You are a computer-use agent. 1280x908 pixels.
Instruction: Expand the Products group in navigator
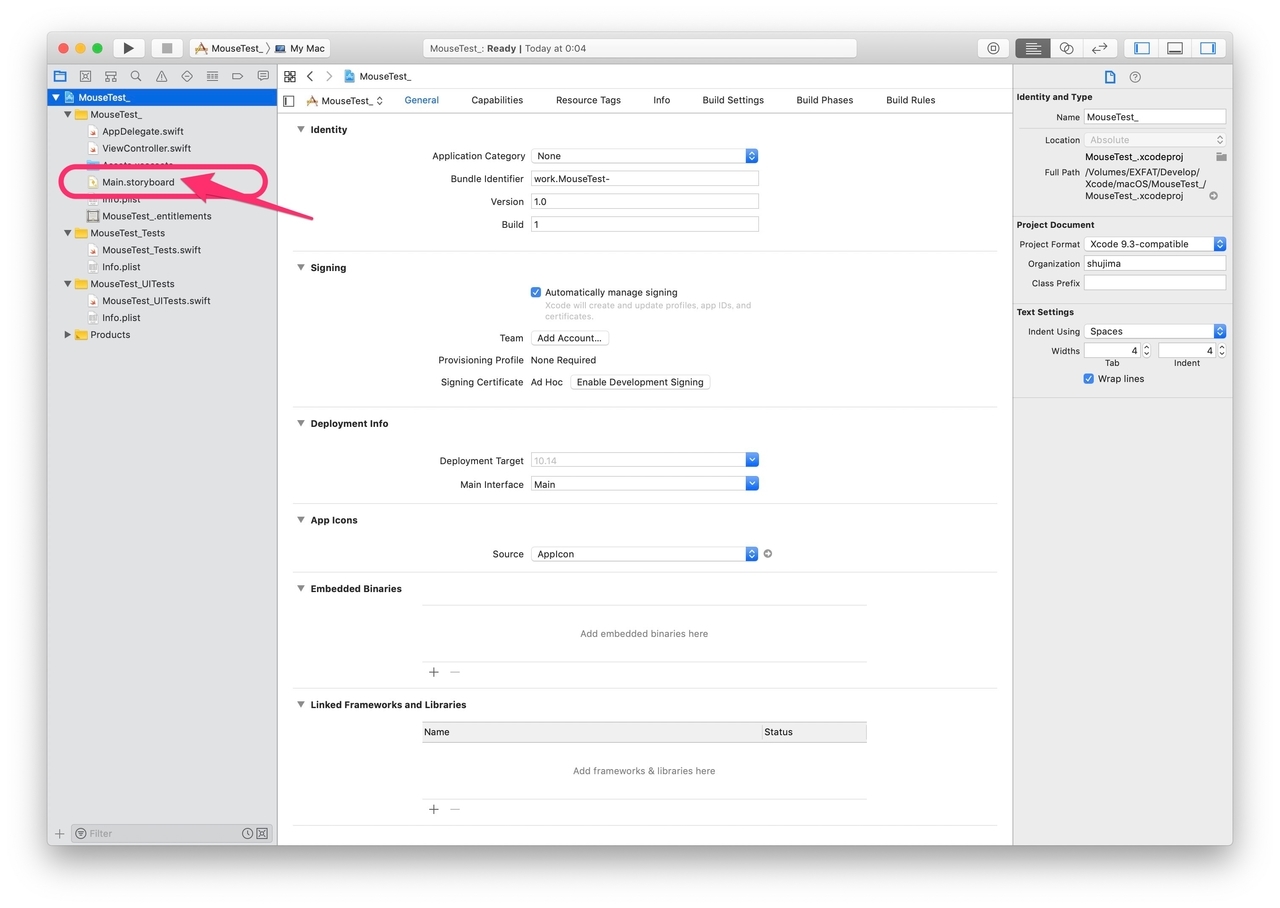tap(68, 335)
